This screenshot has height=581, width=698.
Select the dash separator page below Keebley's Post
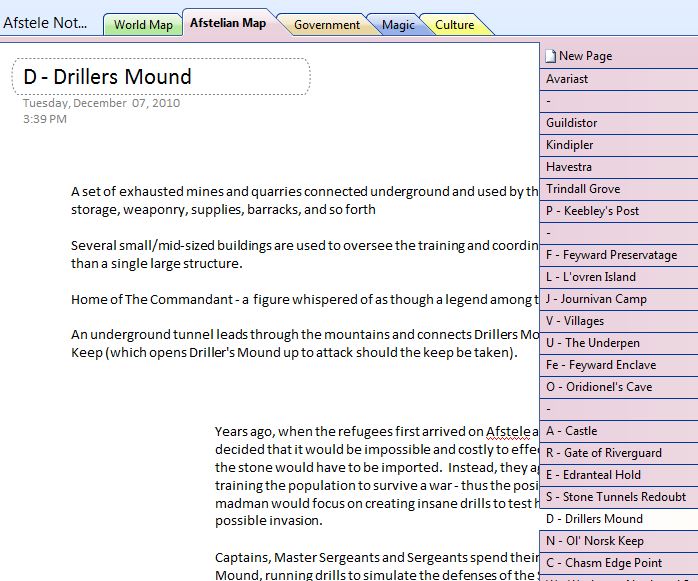(619, 233)
